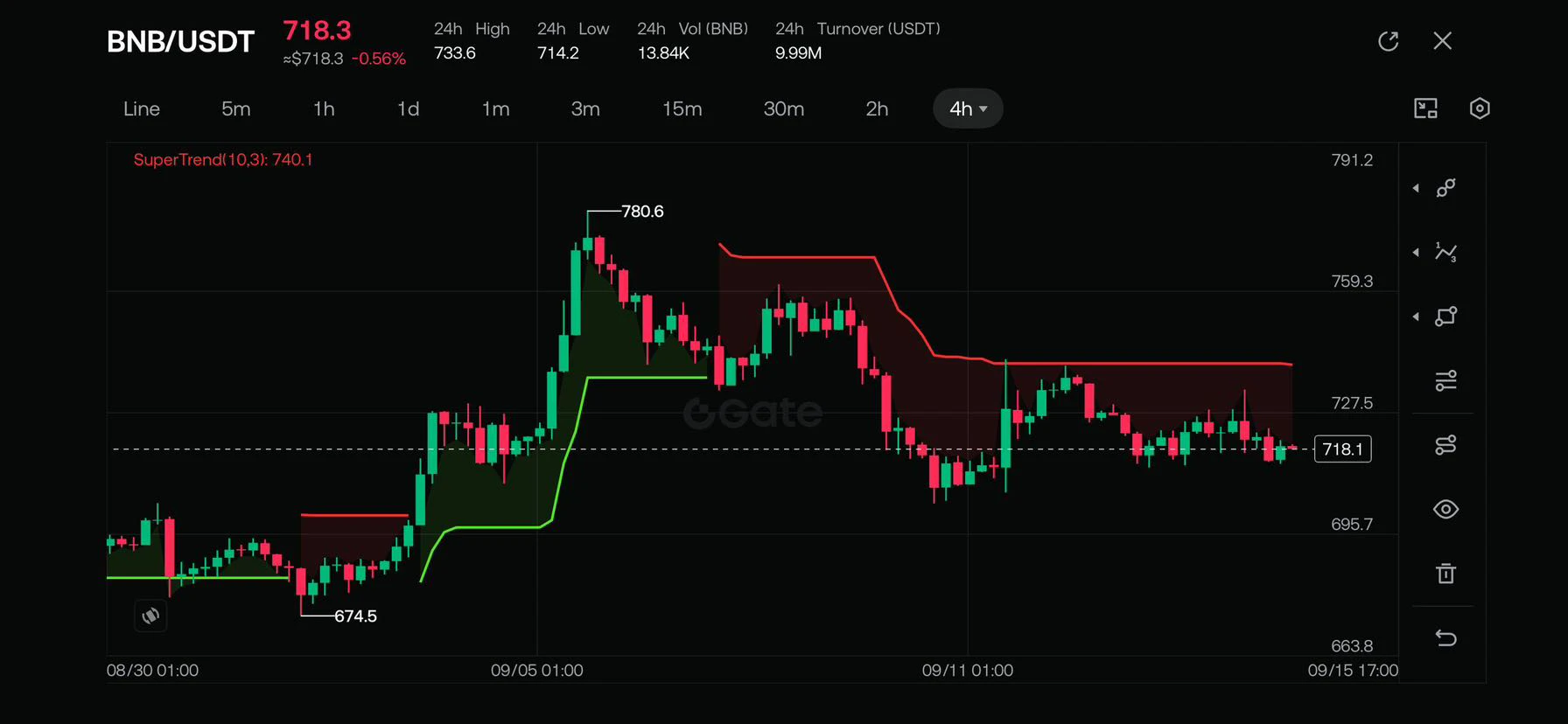Select the 1h timeframe

(324, 108)
